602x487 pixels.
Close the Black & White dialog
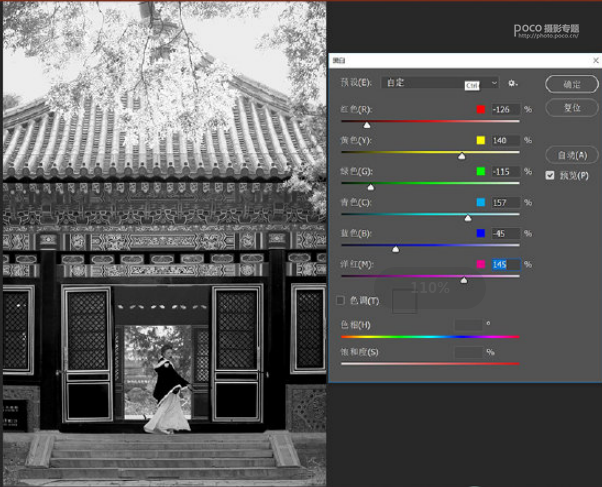point(596,60)
